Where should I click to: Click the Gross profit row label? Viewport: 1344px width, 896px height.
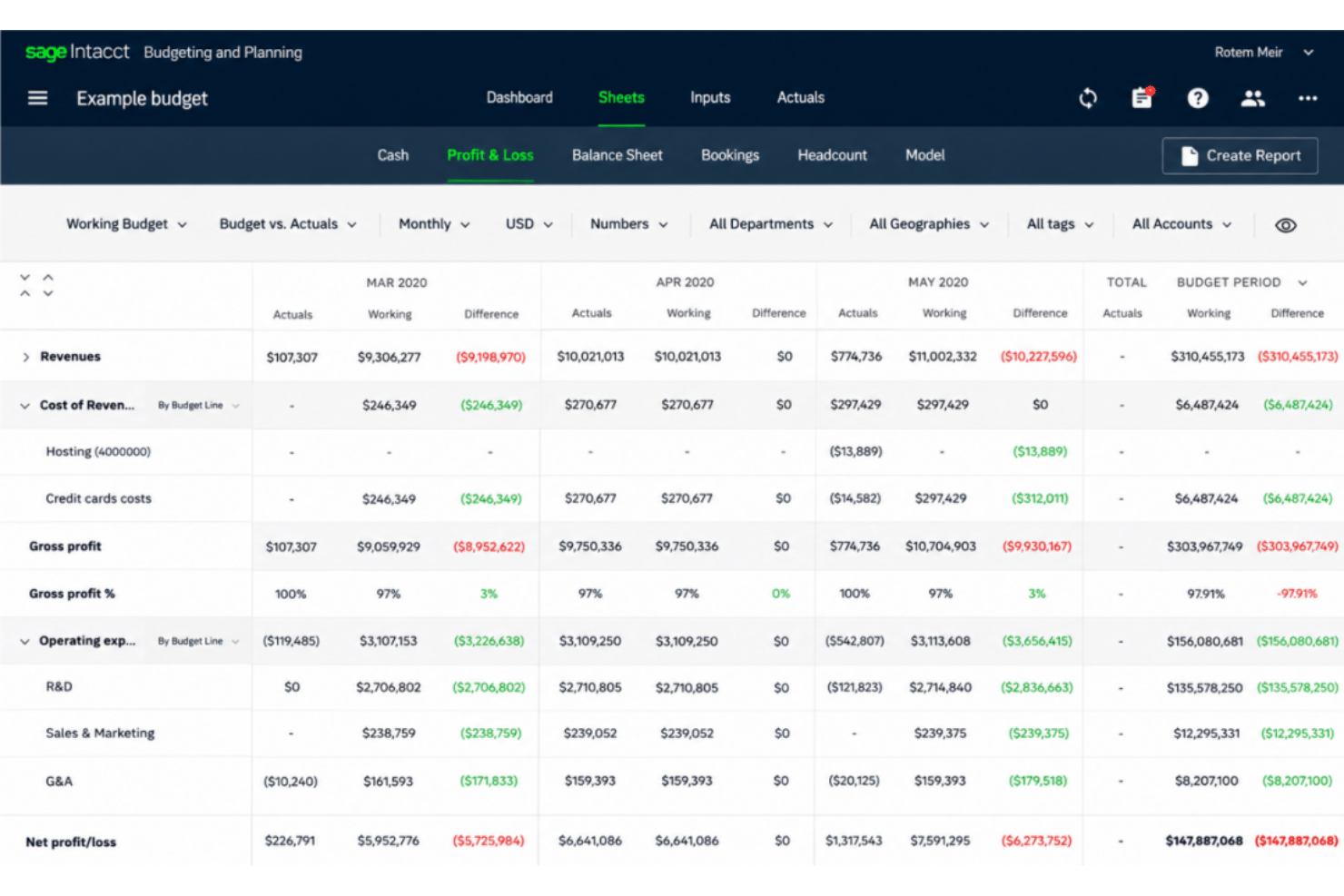coord(65,546)
